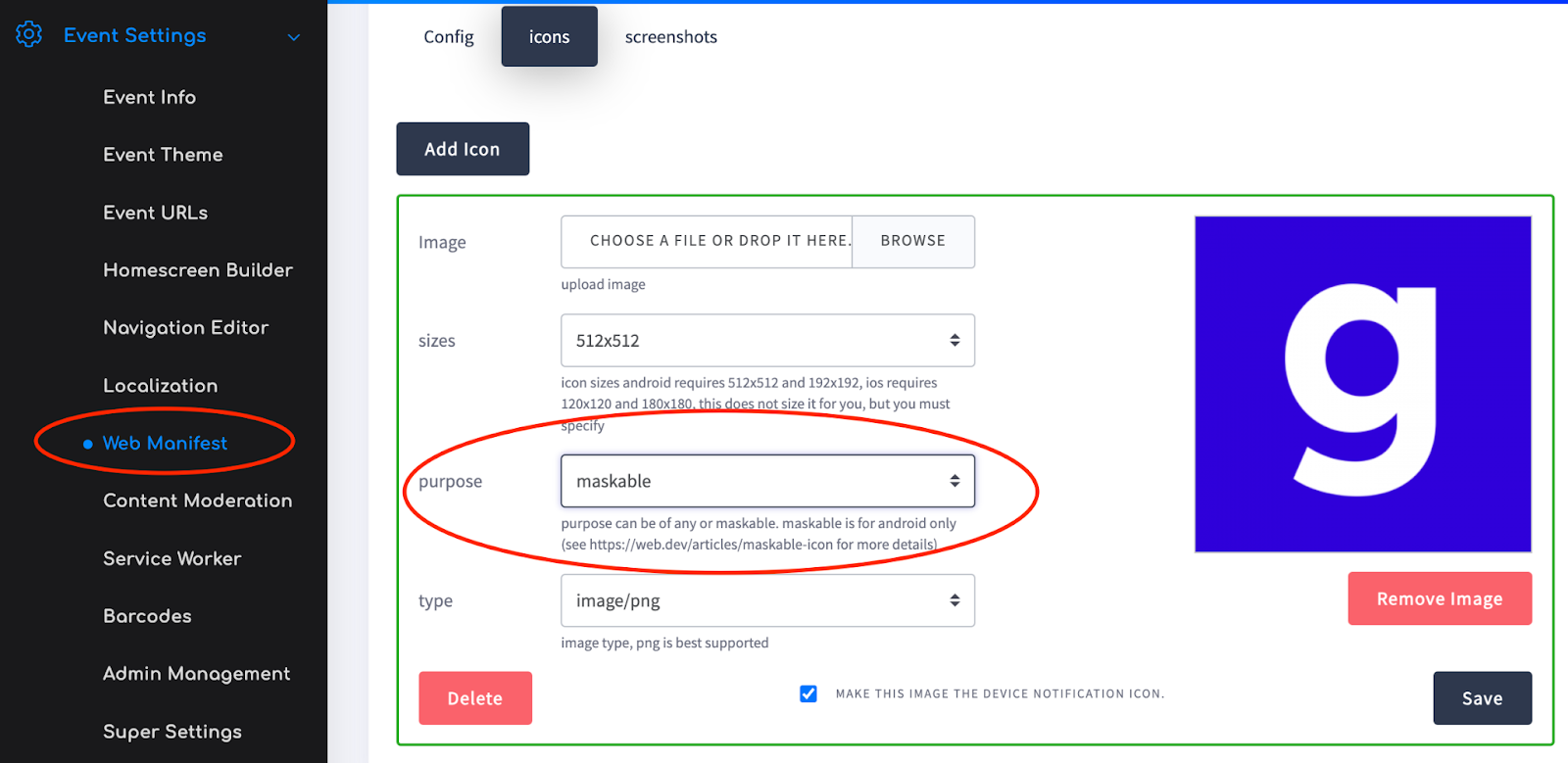
Task: Open the purpose dropdown set to maskable
Action: click(767, 481)
